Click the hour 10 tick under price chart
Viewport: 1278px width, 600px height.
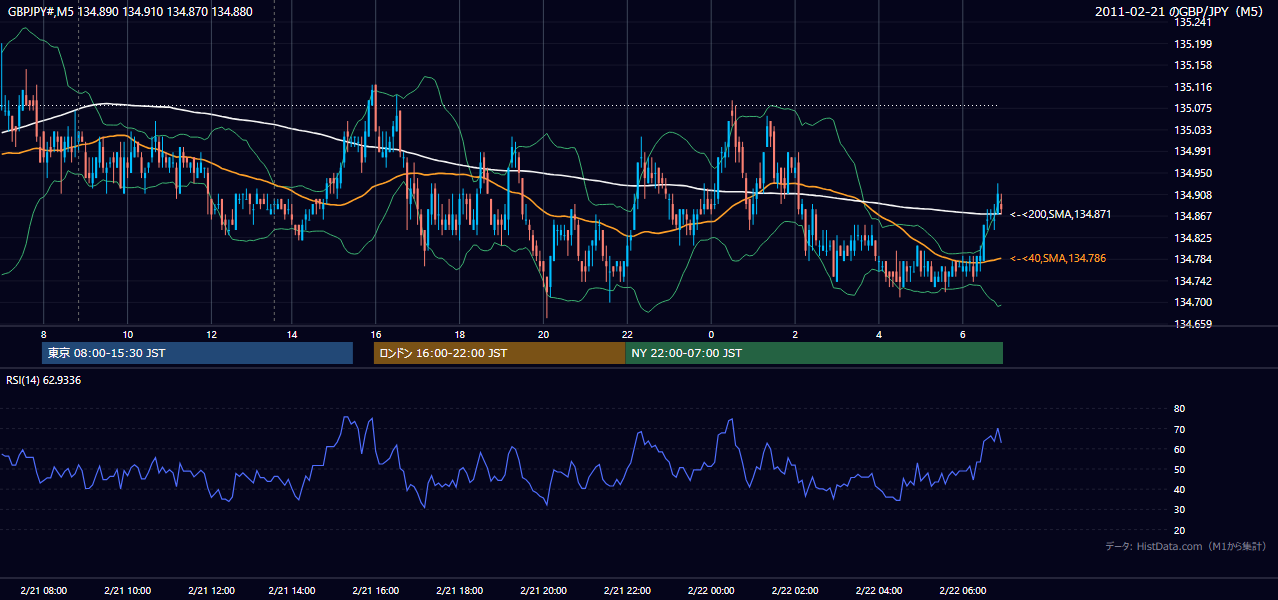pos(127,334)
